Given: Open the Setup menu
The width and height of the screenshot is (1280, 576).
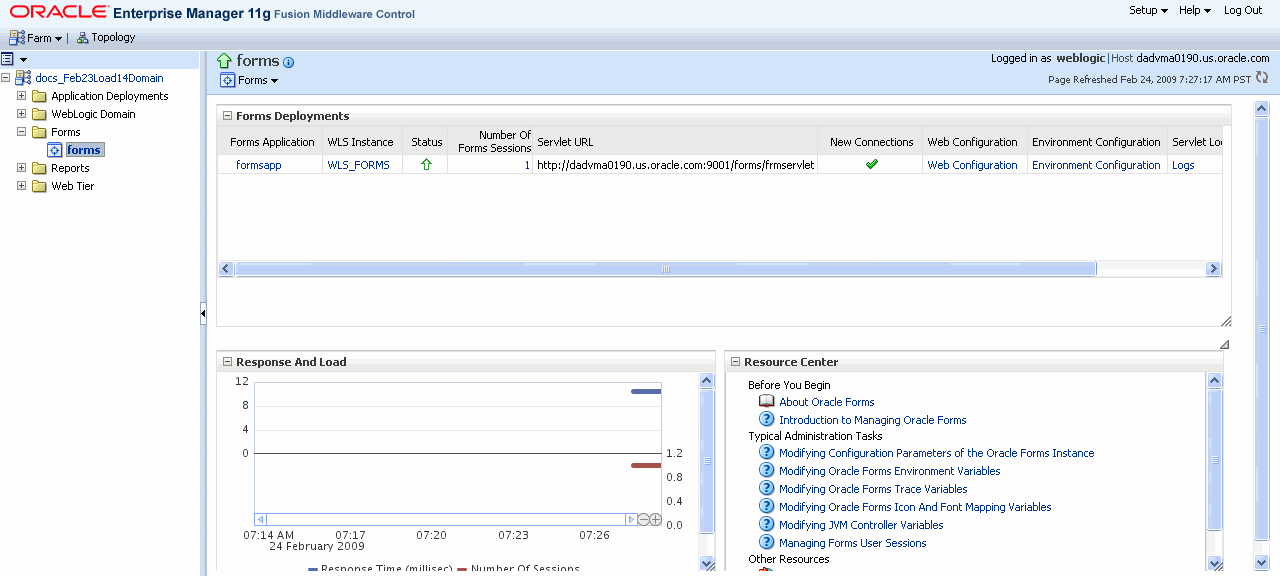Looking at the screenshot, I should coord(1148,10).
